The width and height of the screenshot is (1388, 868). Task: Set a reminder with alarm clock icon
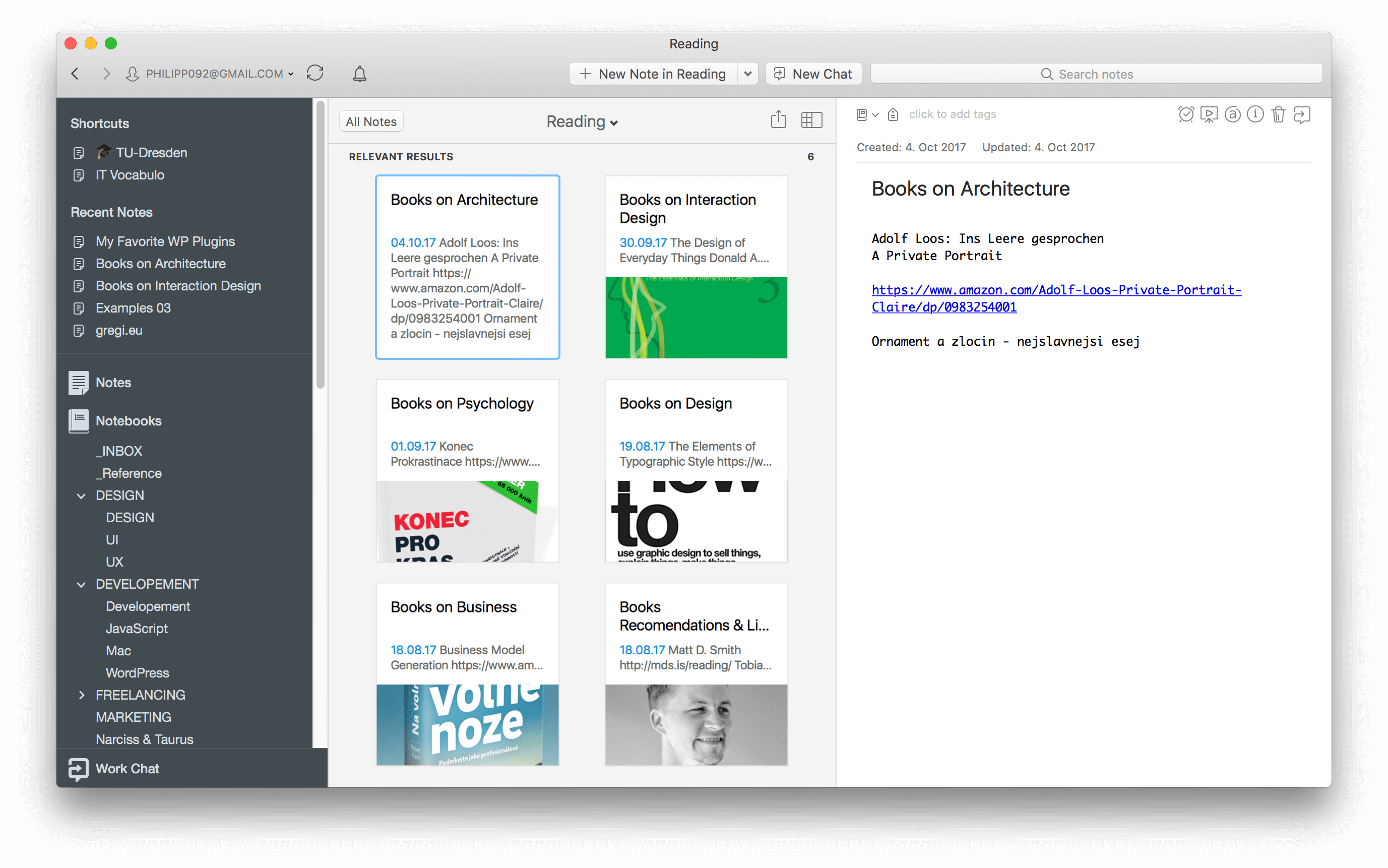(x=1185, y=114)
